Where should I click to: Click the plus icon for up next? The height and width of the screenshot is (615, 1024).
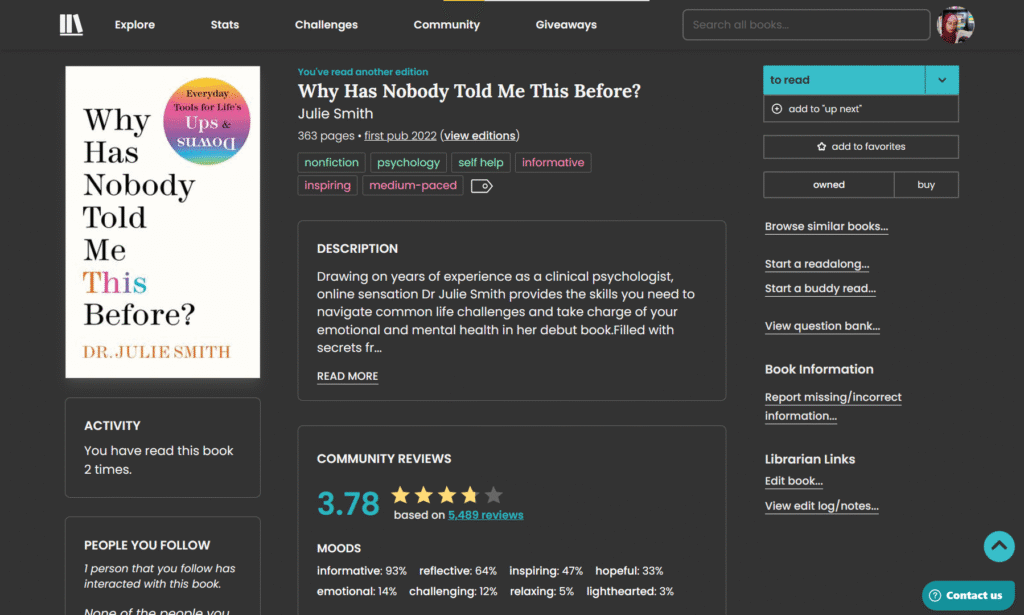coord(777,109)
